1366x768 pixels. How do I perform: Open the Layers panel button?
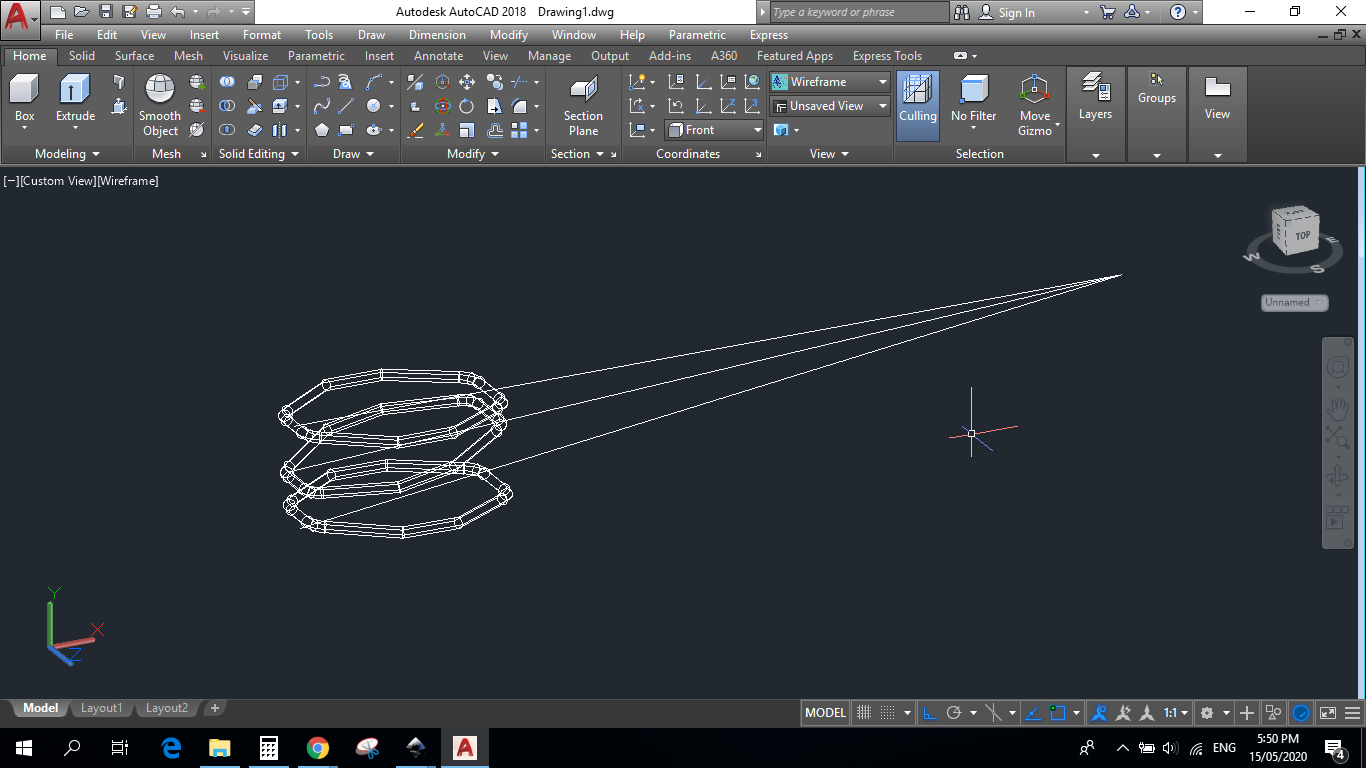pos(1095,98)
